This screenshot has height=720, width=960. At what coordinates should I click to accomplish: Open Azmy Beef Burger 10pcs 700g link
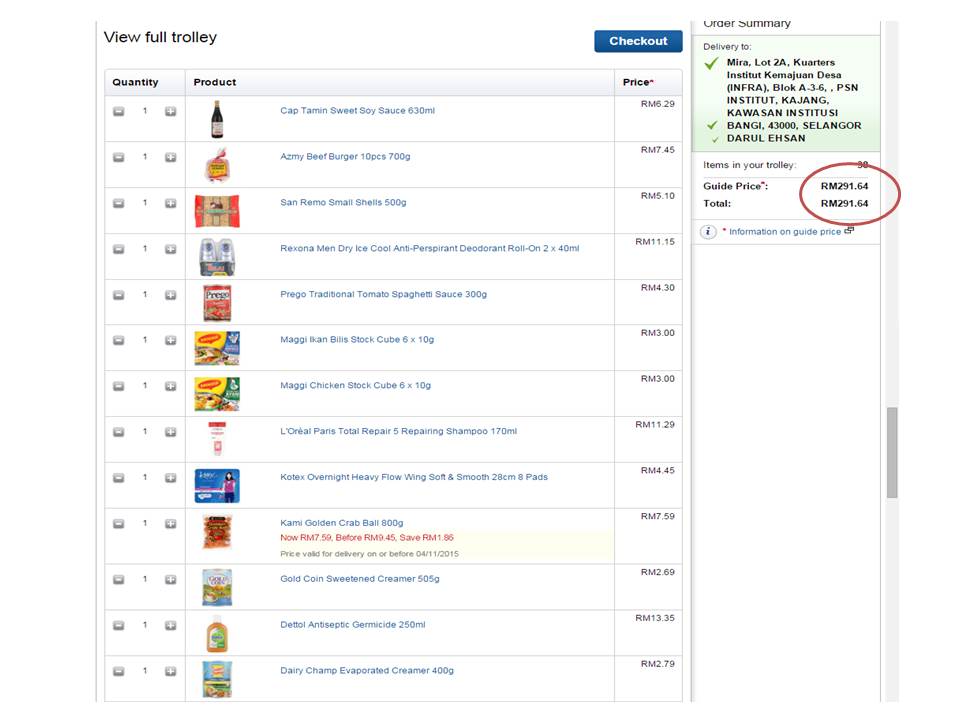tap(345, 157)
